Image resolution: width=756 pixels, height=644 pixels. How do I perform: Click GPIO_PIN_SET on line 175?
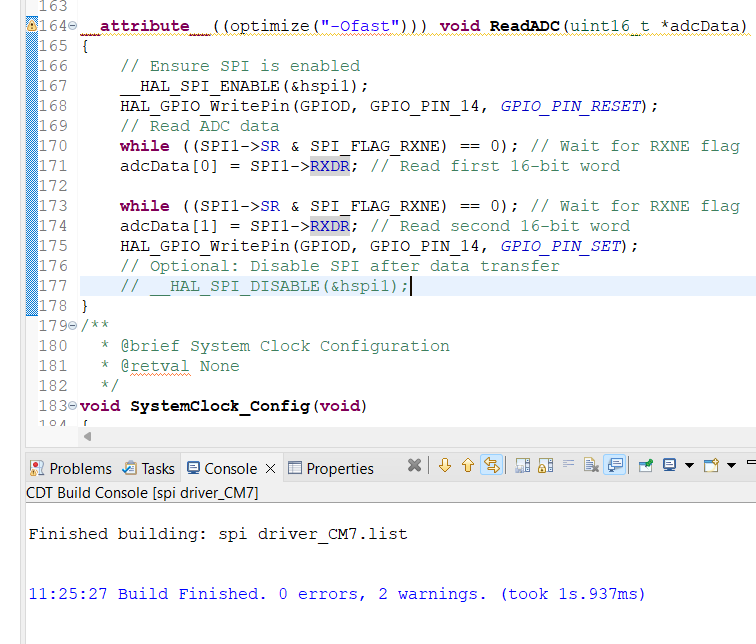pos(561,246)
